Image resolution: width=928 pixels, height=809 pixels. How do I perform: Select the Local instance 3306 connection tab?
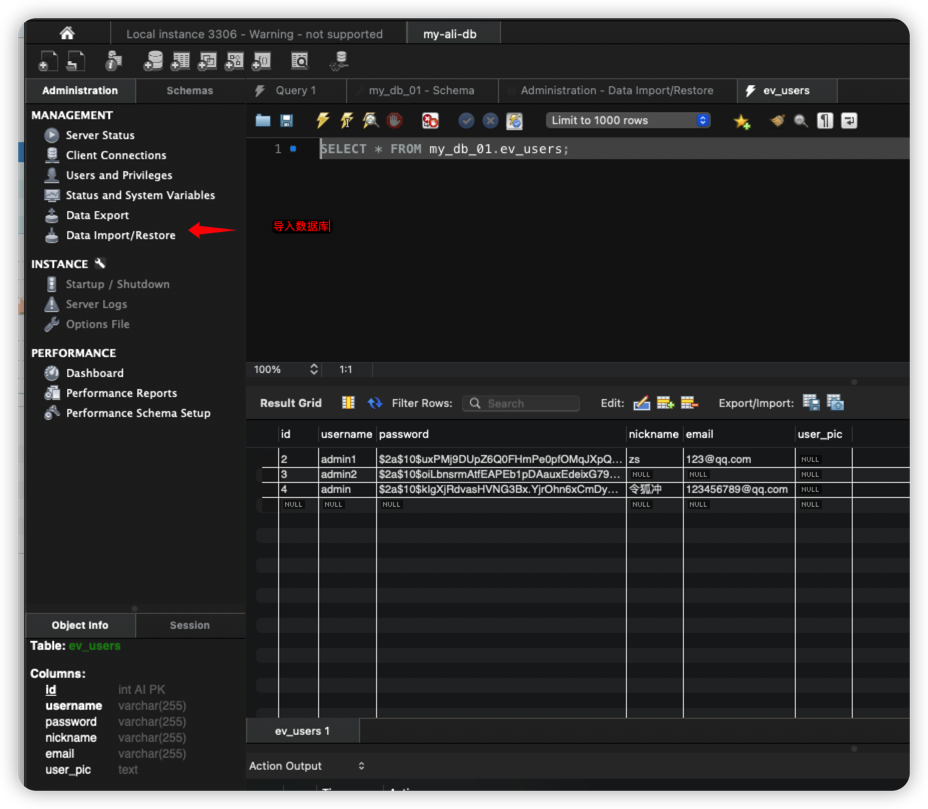tap(254, 34)
